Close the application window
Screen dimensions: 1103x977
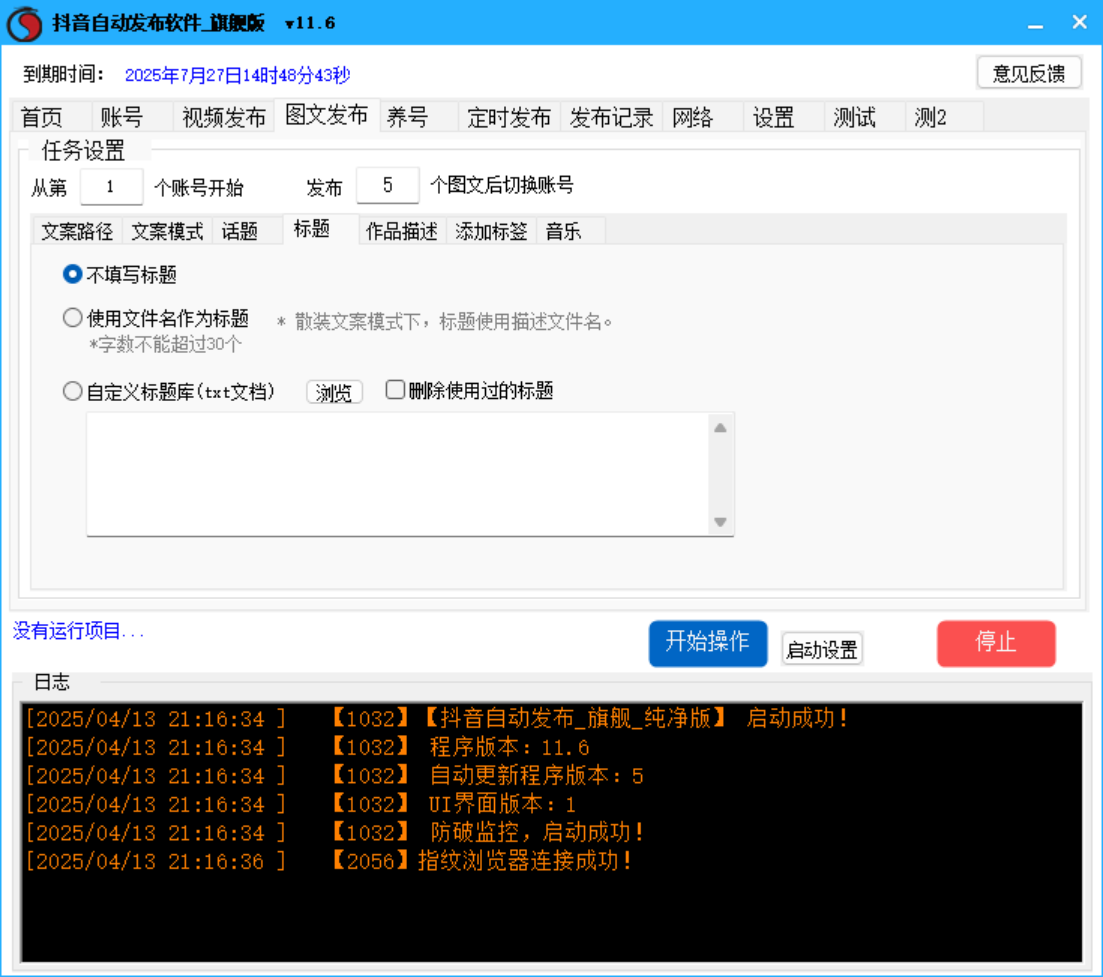pyautogui.click(x=1080, y=23)
